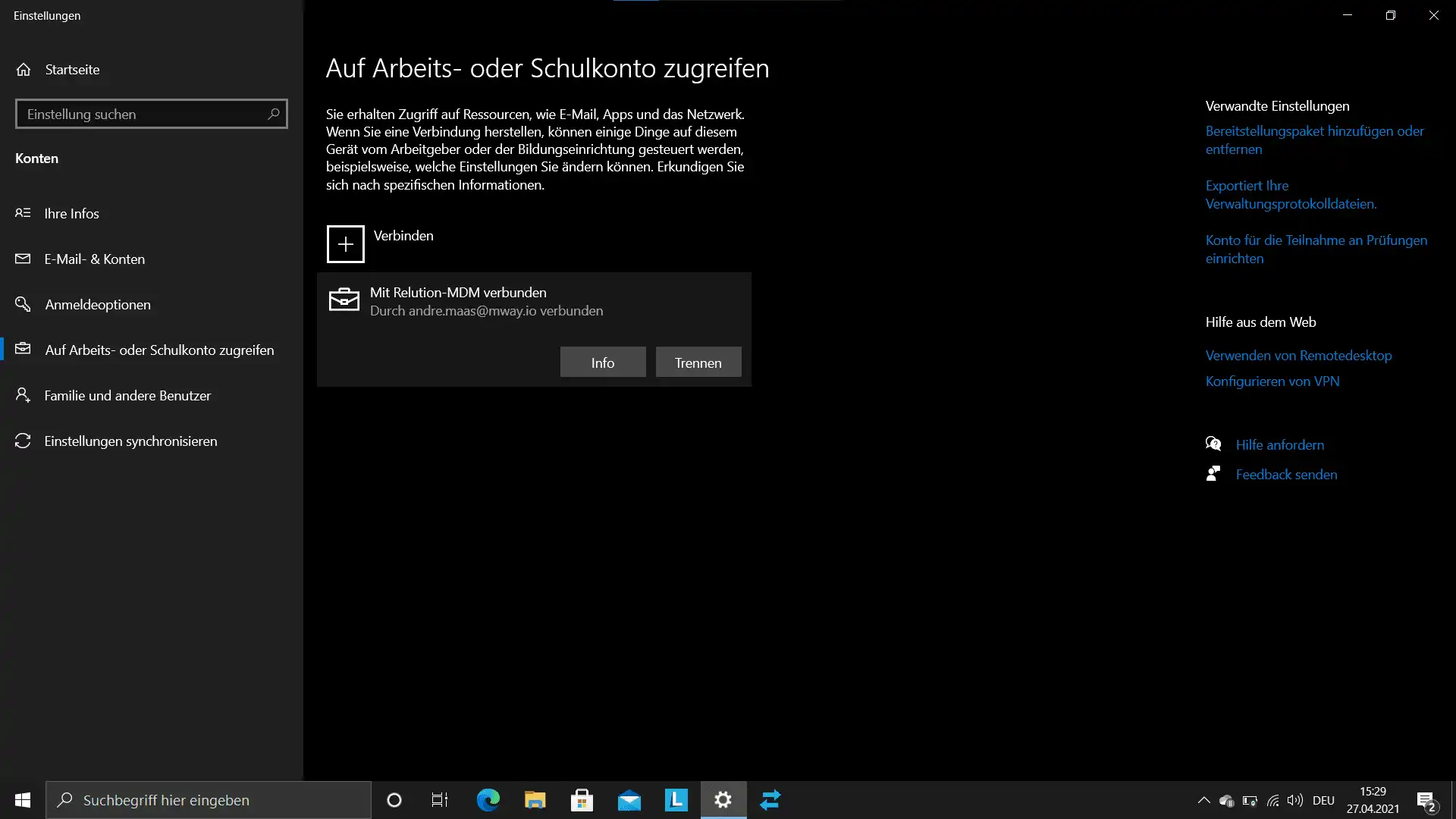Screen dimensions: 1456x819
Task: Click Feedback senden link
Action: 1286,475
